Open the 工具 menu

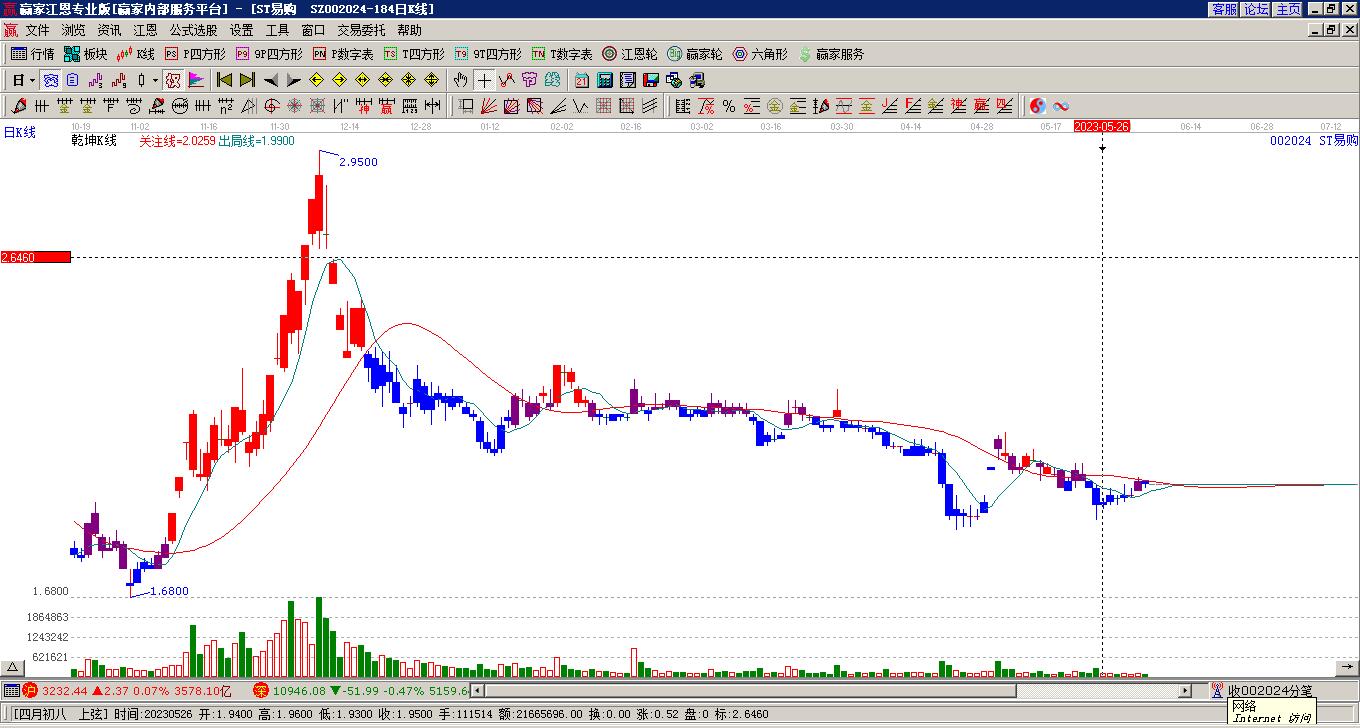(x=278, y=31)
